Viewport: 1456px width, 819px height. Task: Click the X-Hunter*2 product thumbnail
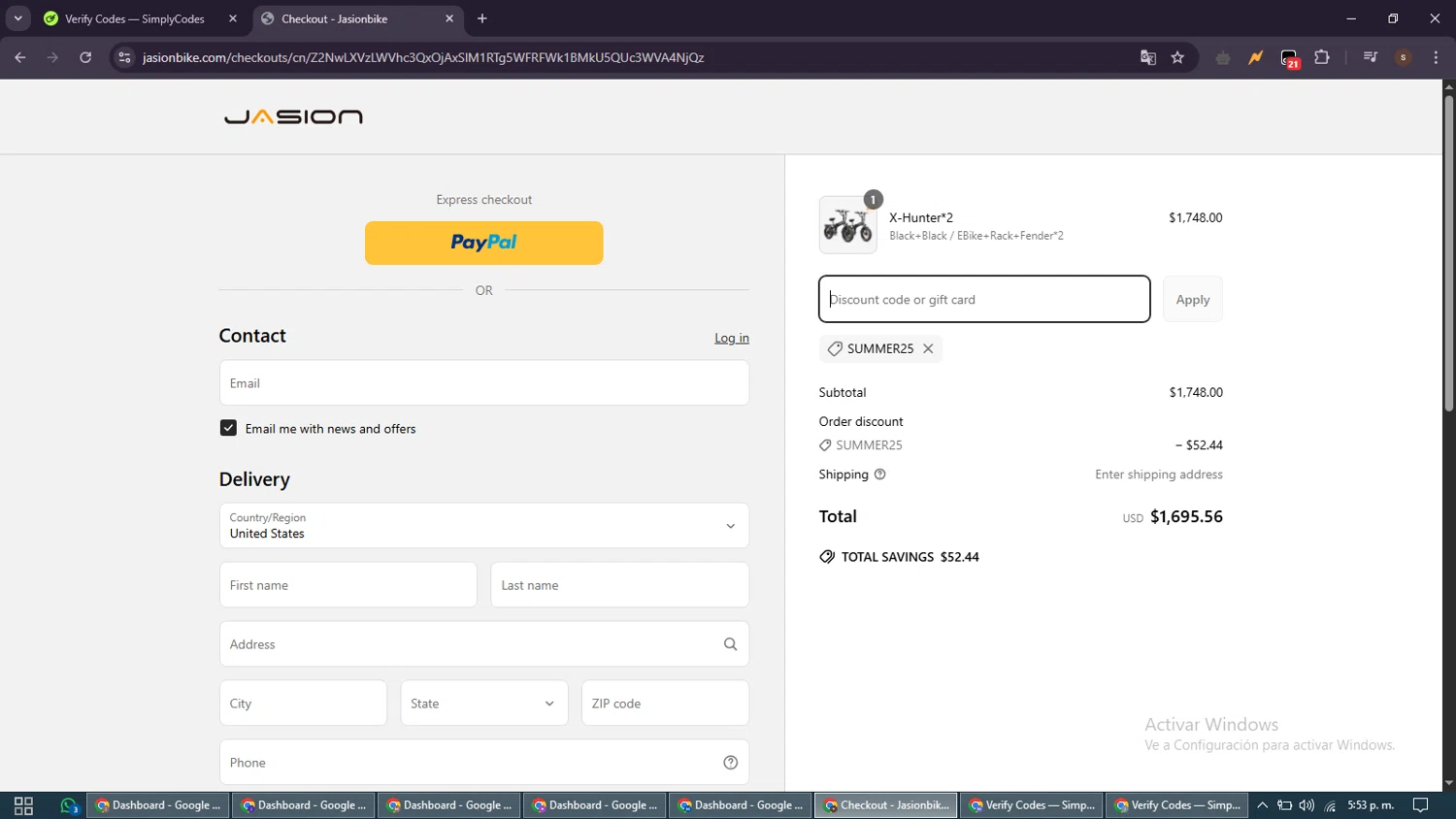point(847,225)
